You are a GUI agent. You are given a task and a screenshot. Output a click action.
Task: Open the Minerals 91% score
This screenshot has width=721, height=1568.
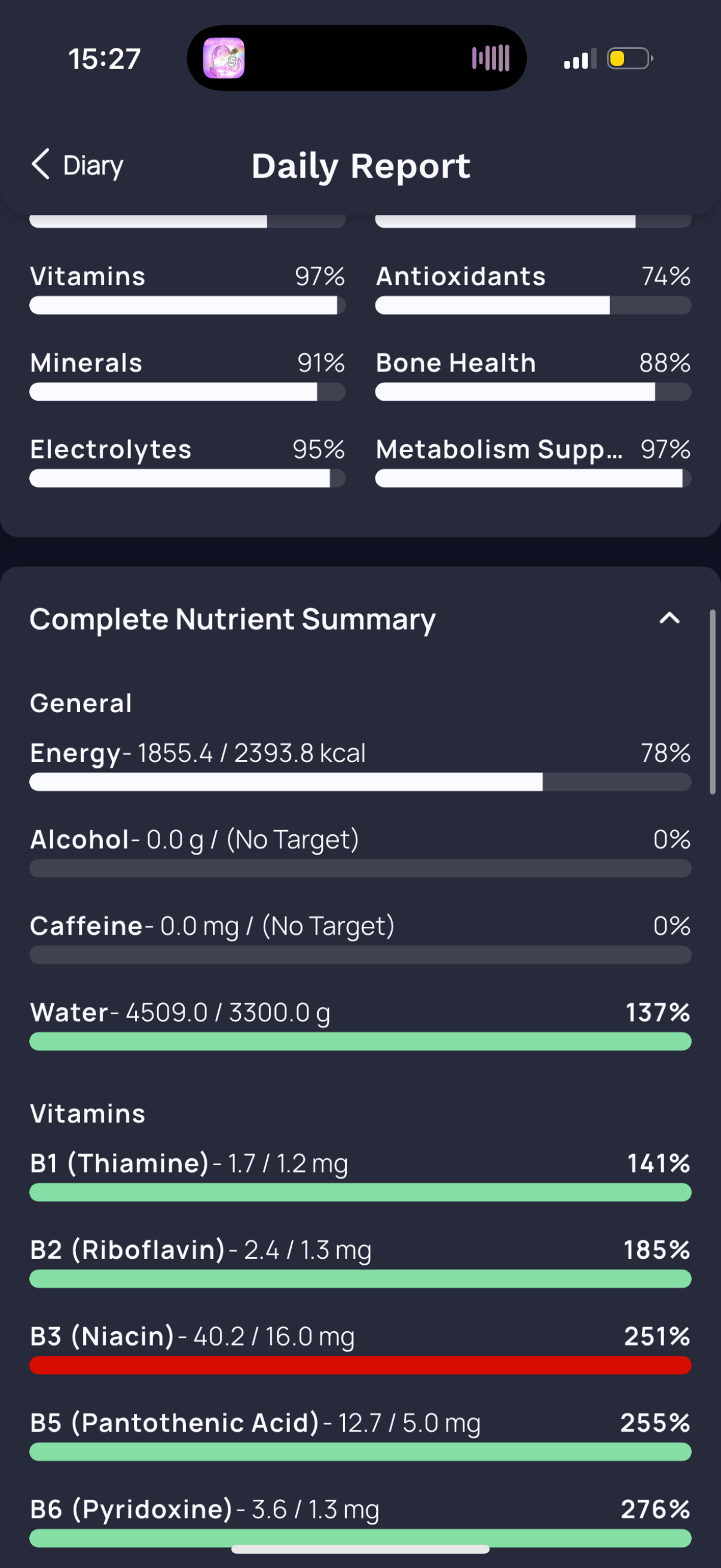187,375
